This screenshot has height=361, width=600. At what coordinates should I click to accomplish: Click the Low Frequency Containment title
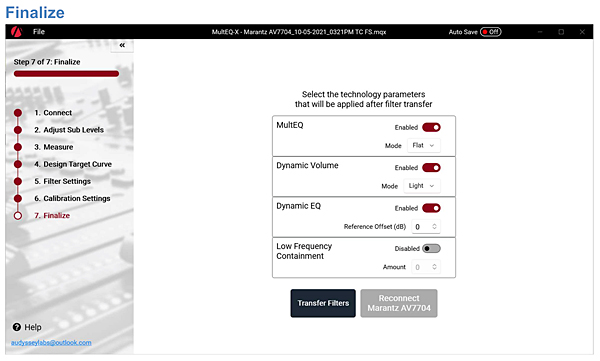[304, 251]
